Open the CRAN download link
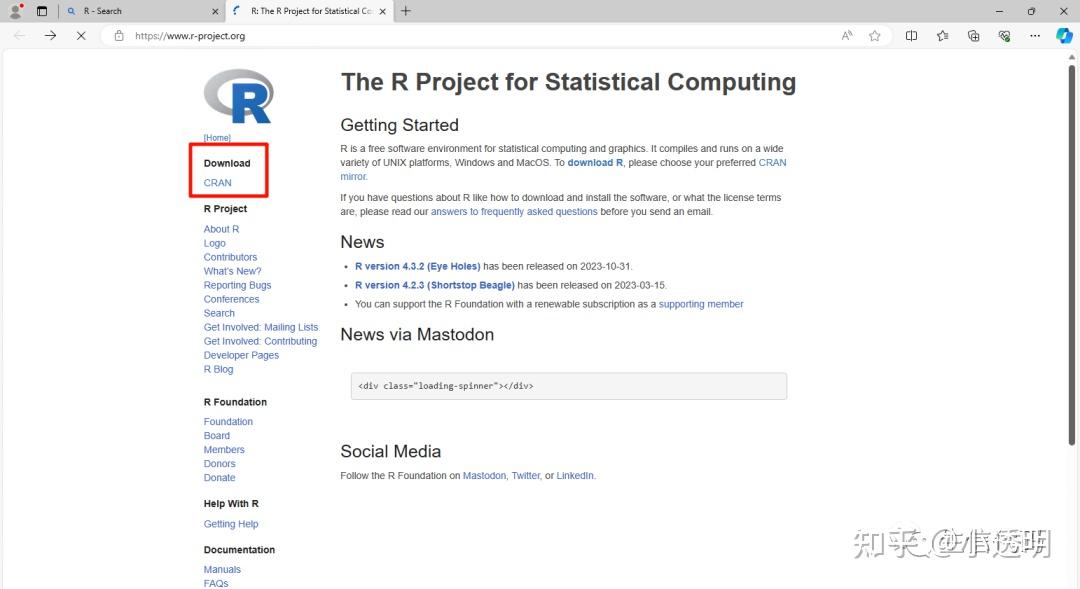 tap(217, 183)
